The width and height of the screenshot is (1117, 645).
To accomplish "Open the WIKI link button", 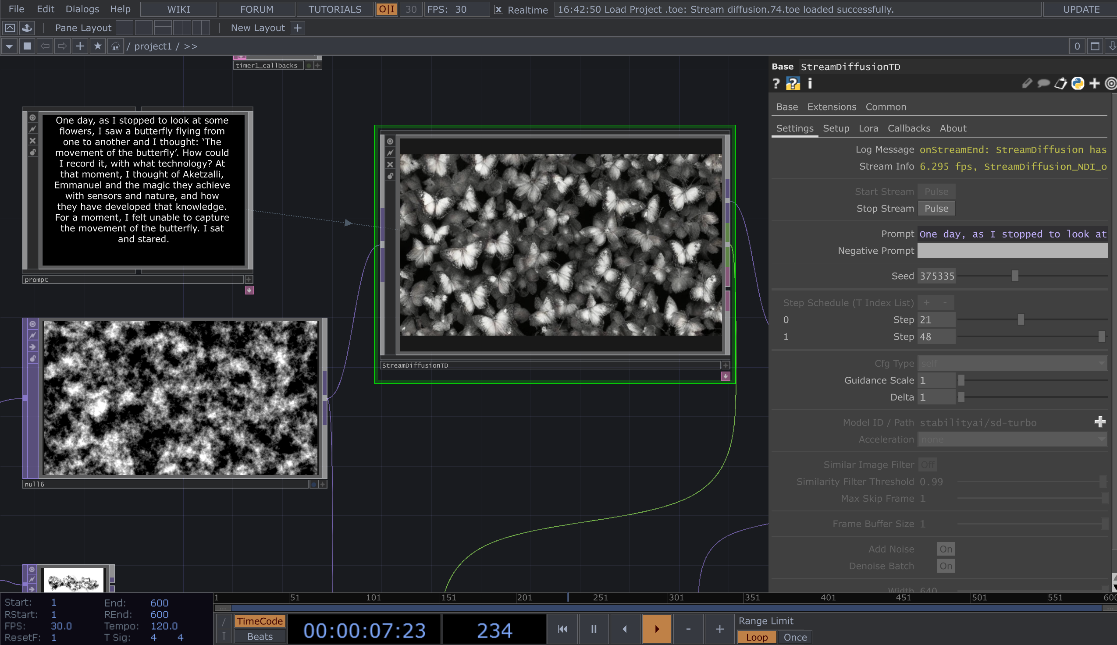I will pyautogui.click(x=179, y=9).
